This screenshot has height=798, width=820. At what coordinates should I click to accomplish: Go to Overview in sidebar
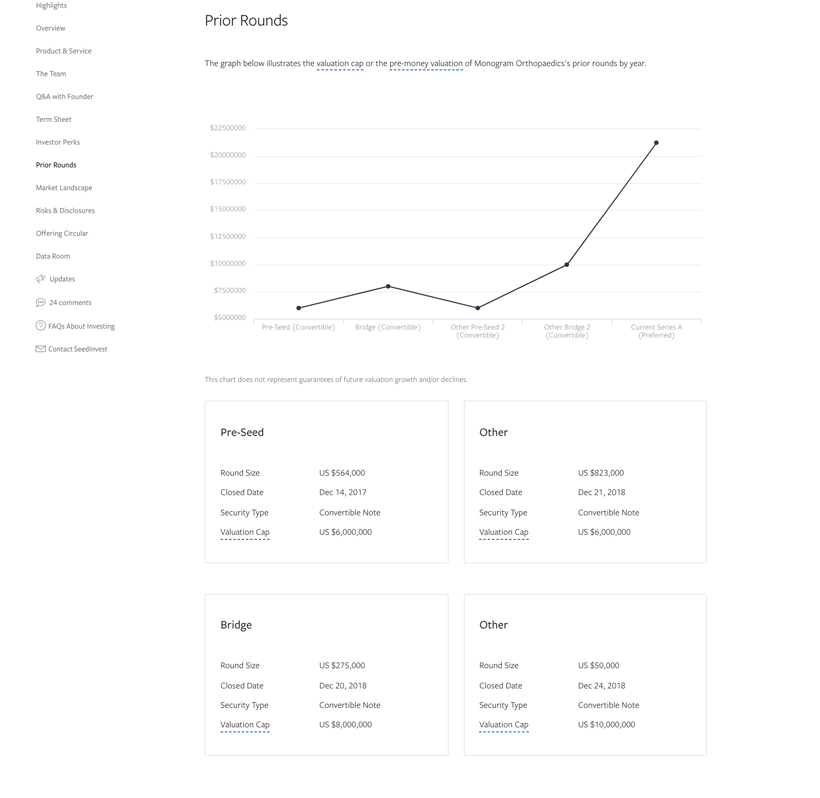[50, 28]
